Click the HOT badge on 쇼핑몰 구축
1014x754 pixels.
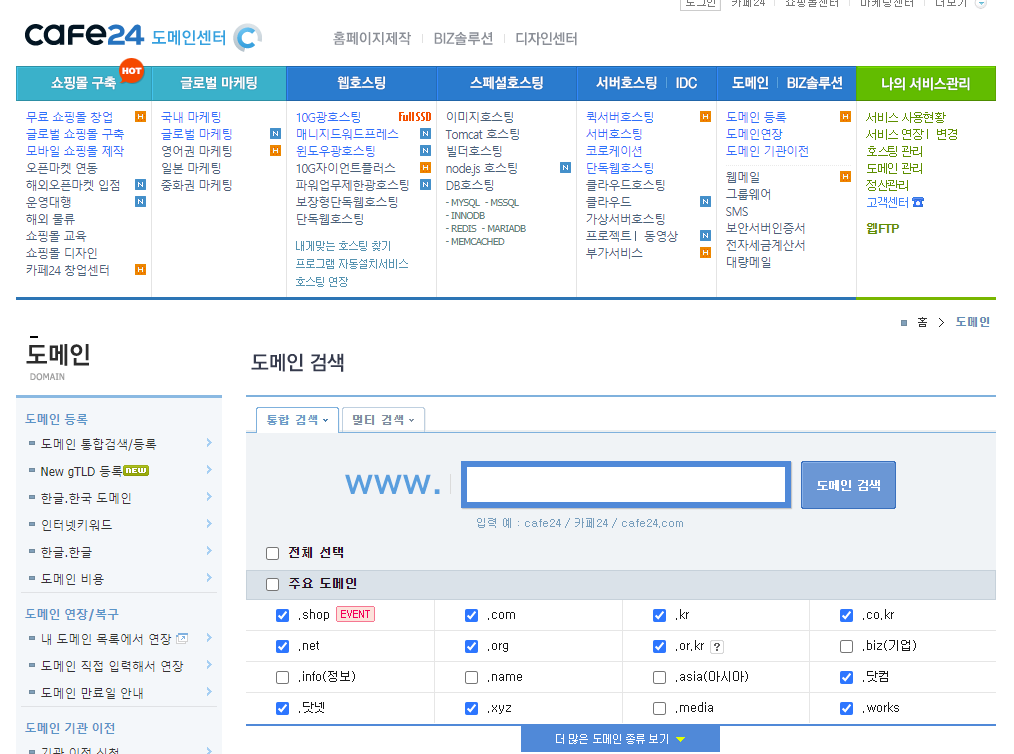click(131, 71)
